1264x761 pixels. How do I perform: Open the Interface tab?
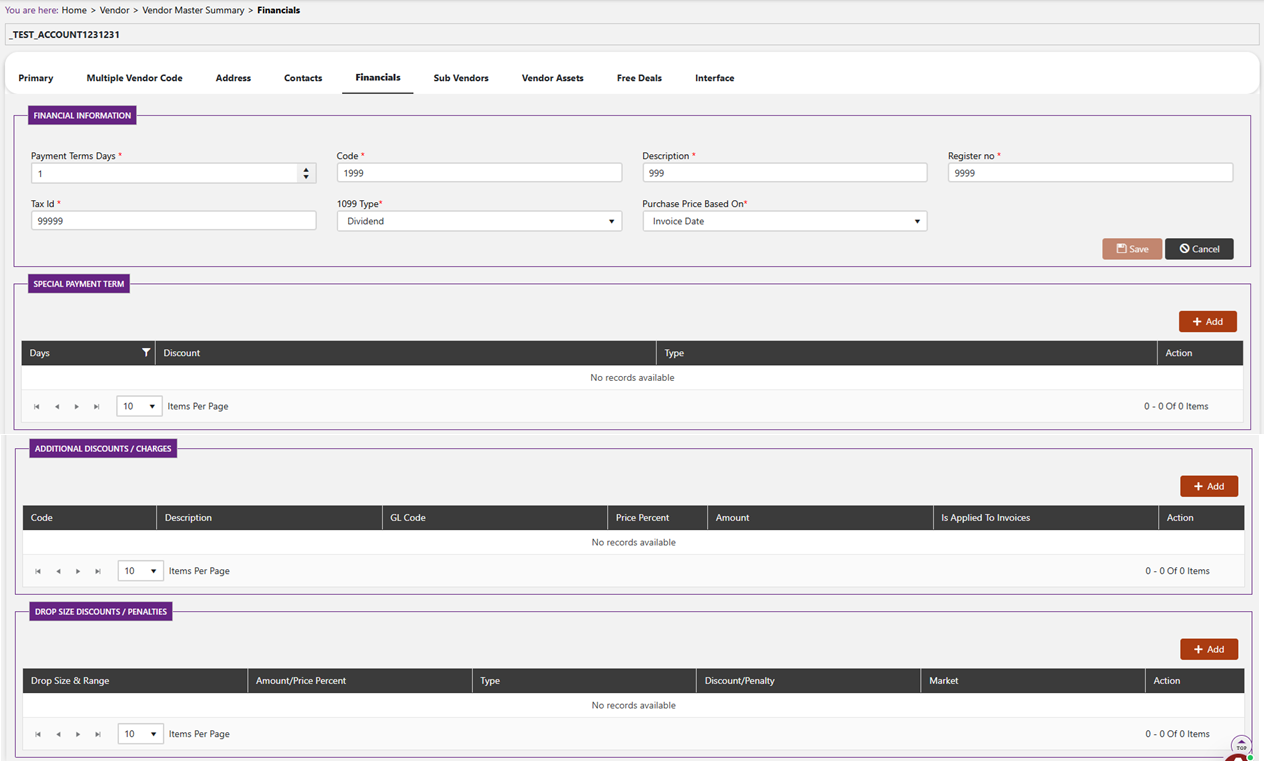[x=715, y=78]
